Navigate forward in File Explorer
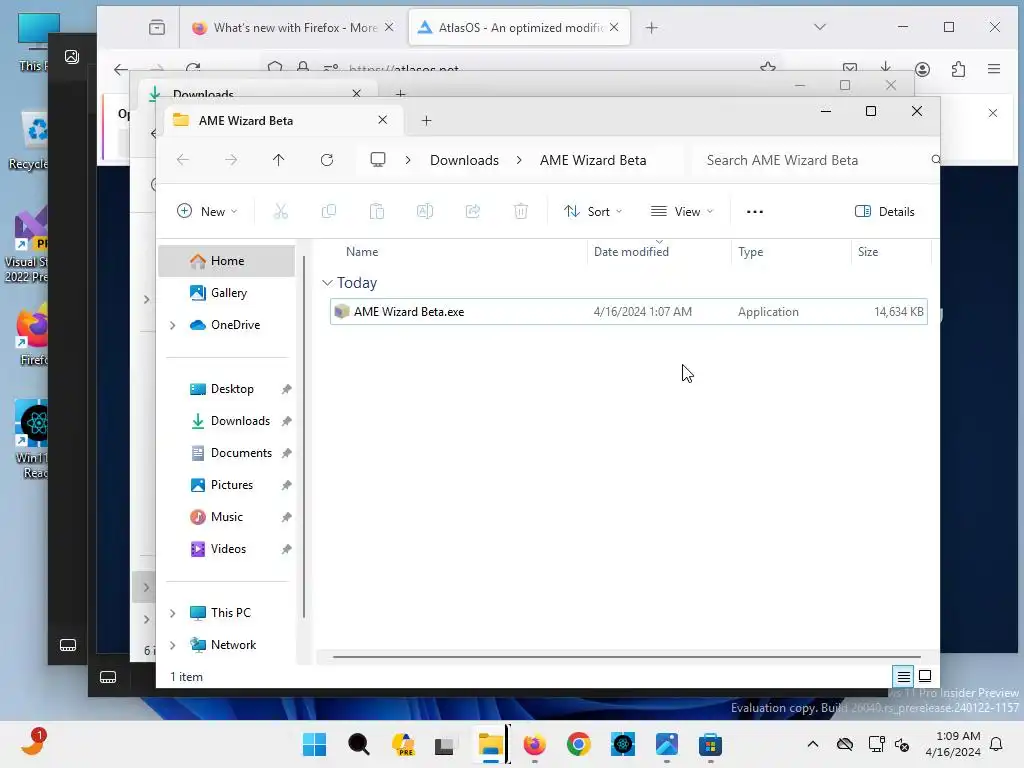 231,160
